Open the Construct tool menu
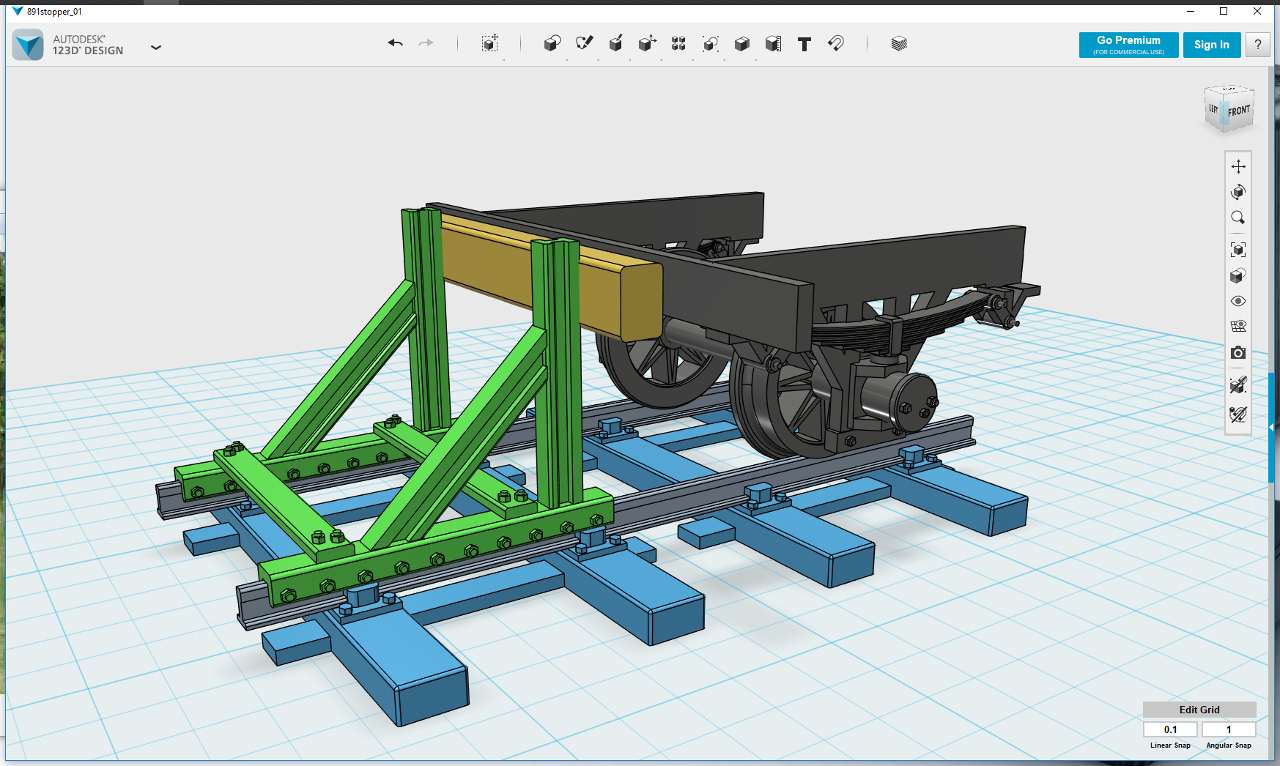Viewport: 1280px width, 766px height. [x=616, y=44]
